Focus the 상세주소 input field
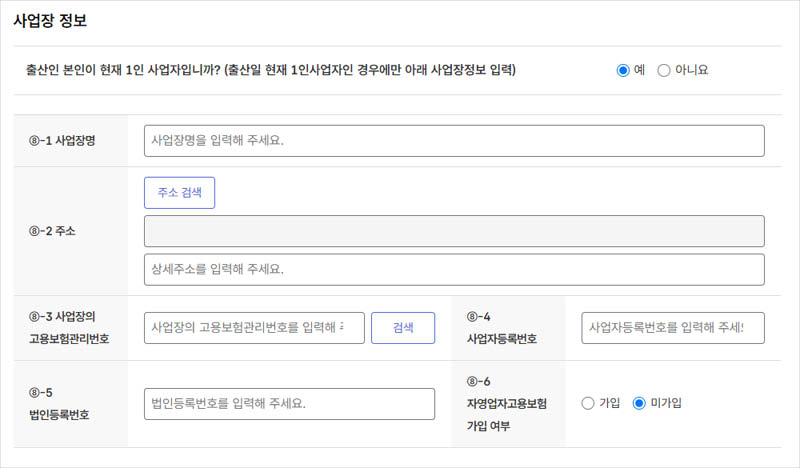The width and height of the screenshot is (800, 468). point(454,269)
